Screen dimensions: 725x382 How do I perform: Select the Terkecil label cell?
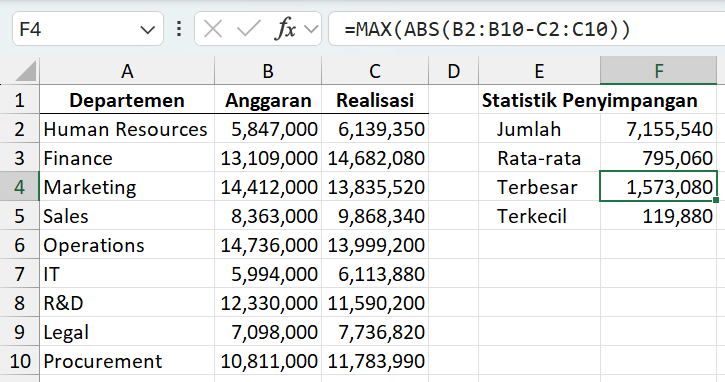(x=539, y=216)
